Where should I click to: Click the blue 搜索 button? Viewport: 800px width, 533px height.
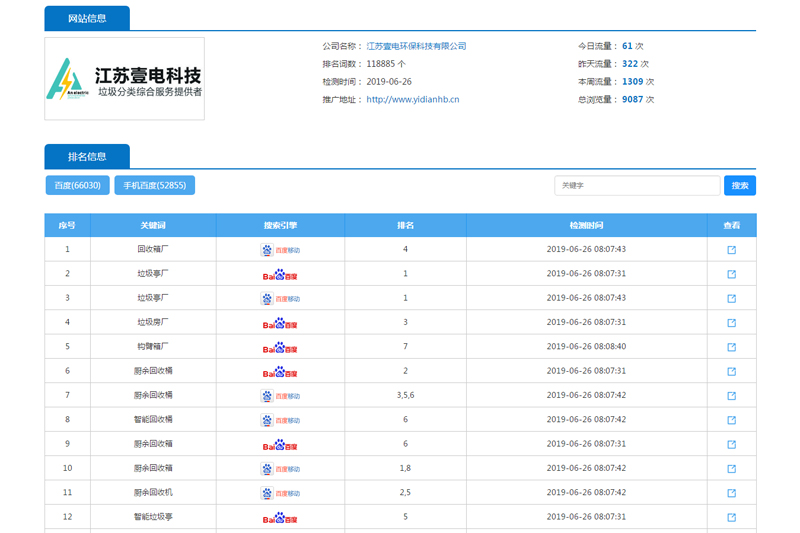(x=740, y=186)
